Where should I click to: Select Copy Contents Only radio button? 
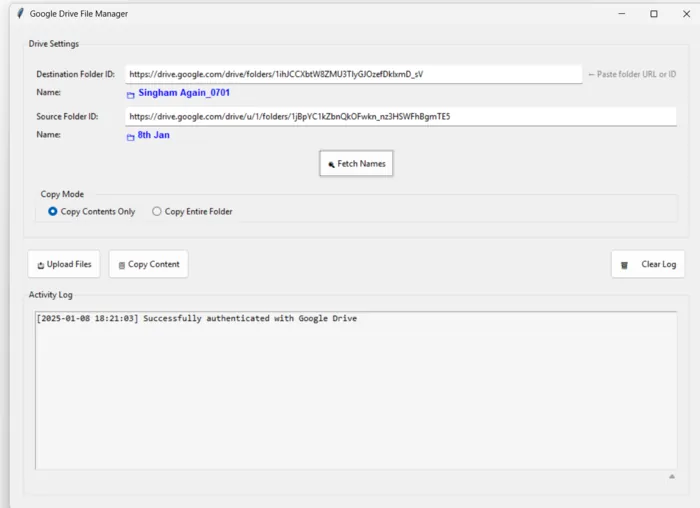tap(53, 211)
